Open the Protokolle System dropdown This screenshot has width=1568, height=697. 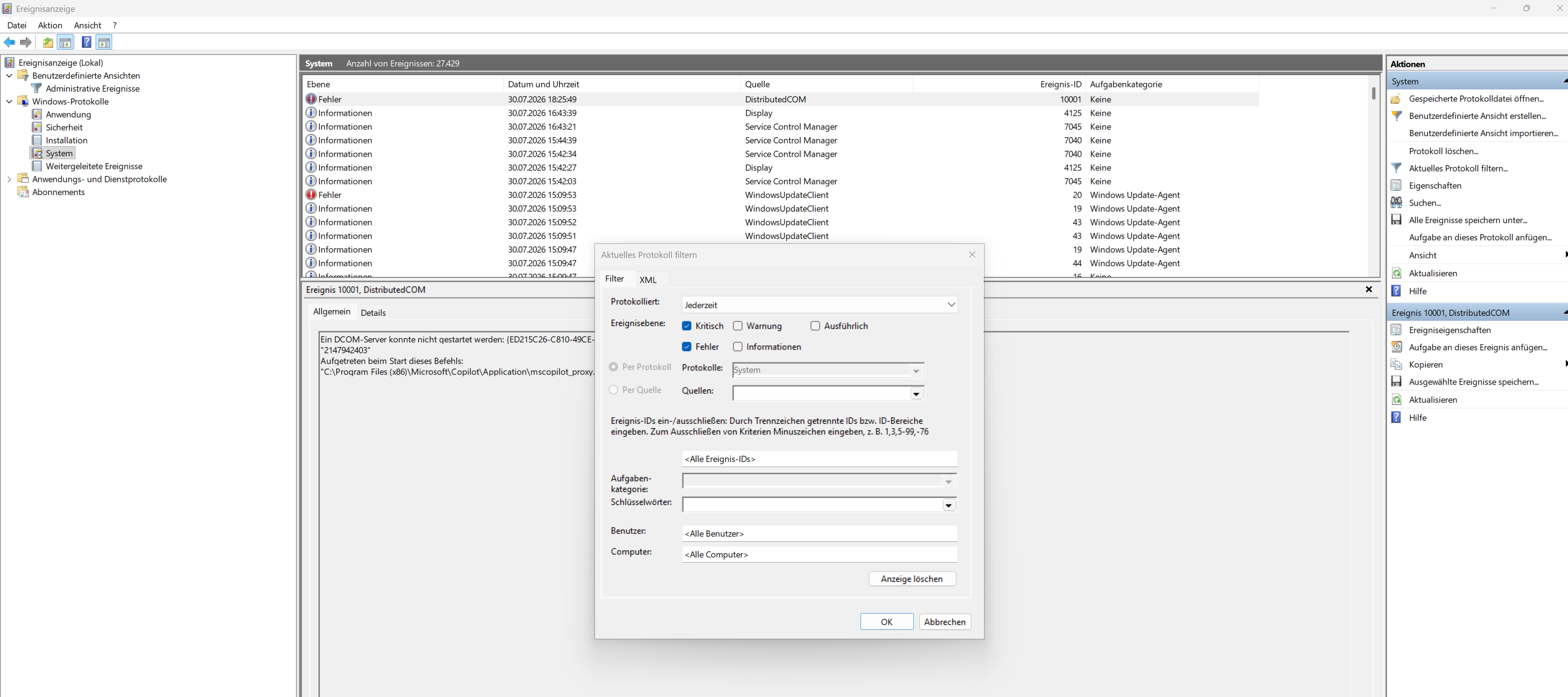(828, 370)
